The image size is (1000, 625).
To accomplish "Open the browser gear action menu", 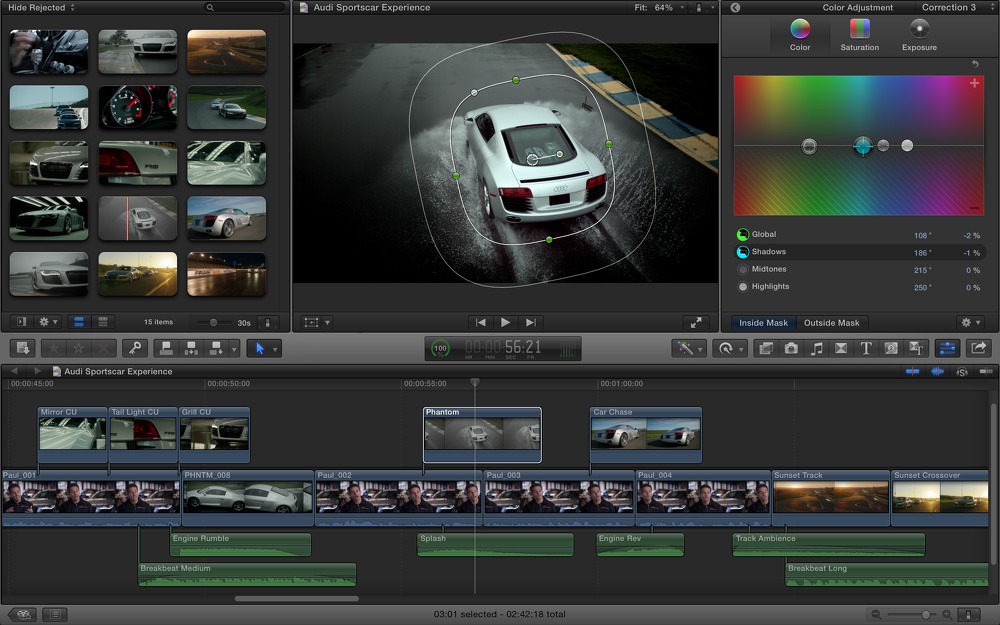I will 48,322.
